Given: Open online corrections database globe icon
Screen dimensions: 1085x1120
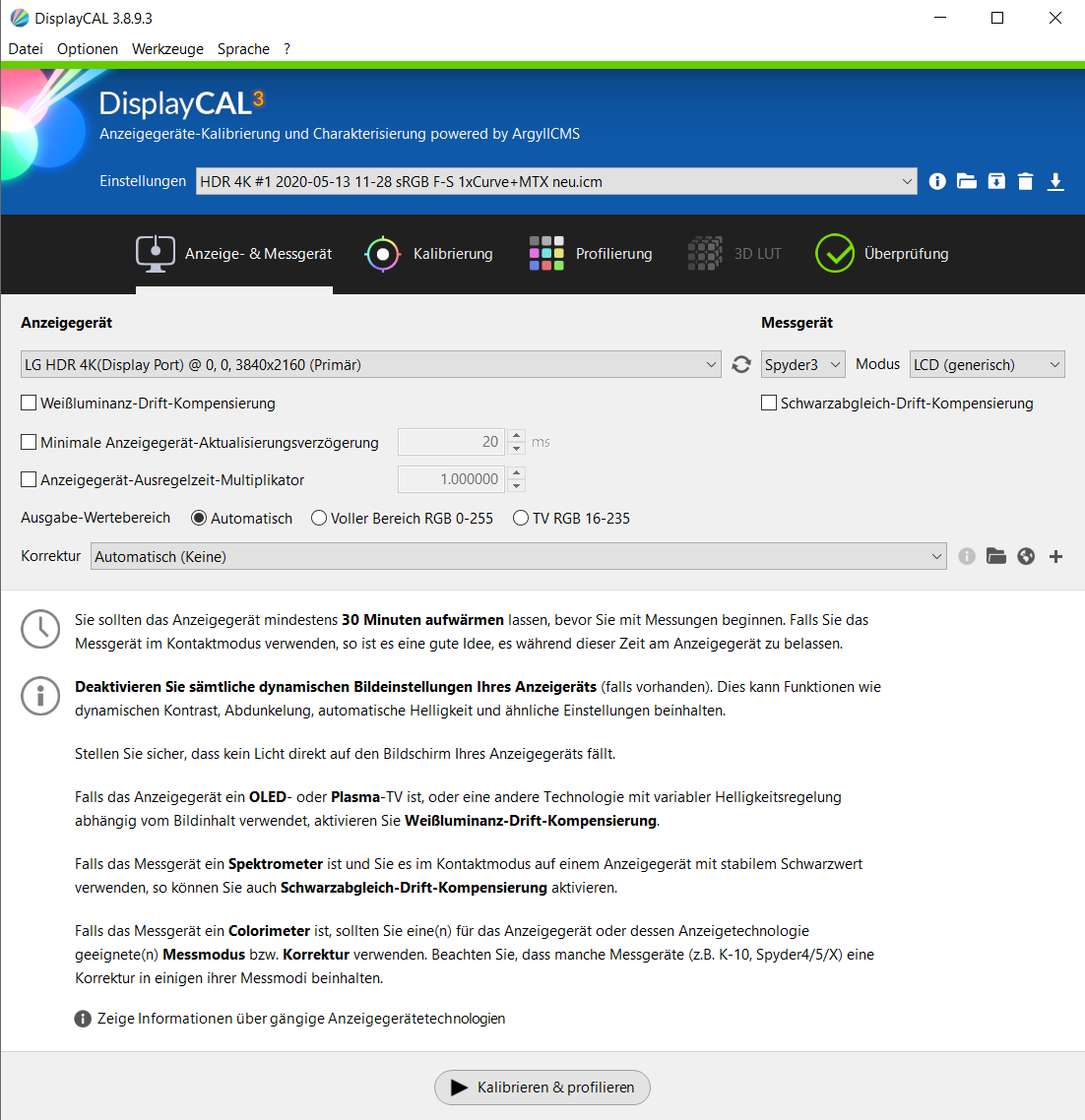Looking at the screenshot, I should click(1026, 556).
